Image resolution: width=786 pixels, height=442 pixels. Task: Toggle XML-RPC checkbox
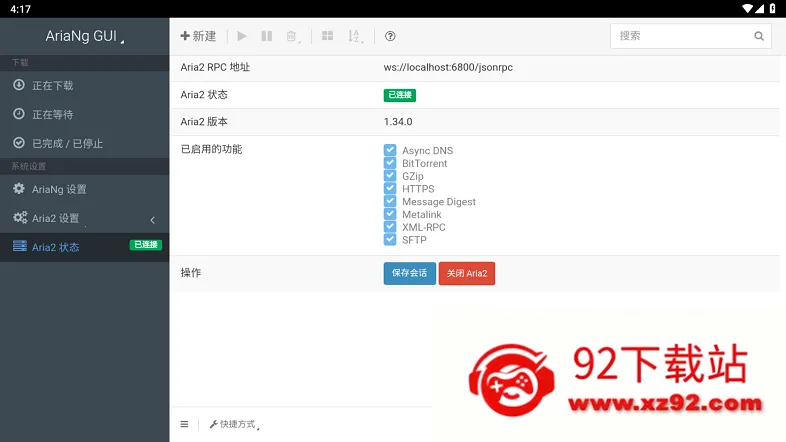[x=390, y=227]
